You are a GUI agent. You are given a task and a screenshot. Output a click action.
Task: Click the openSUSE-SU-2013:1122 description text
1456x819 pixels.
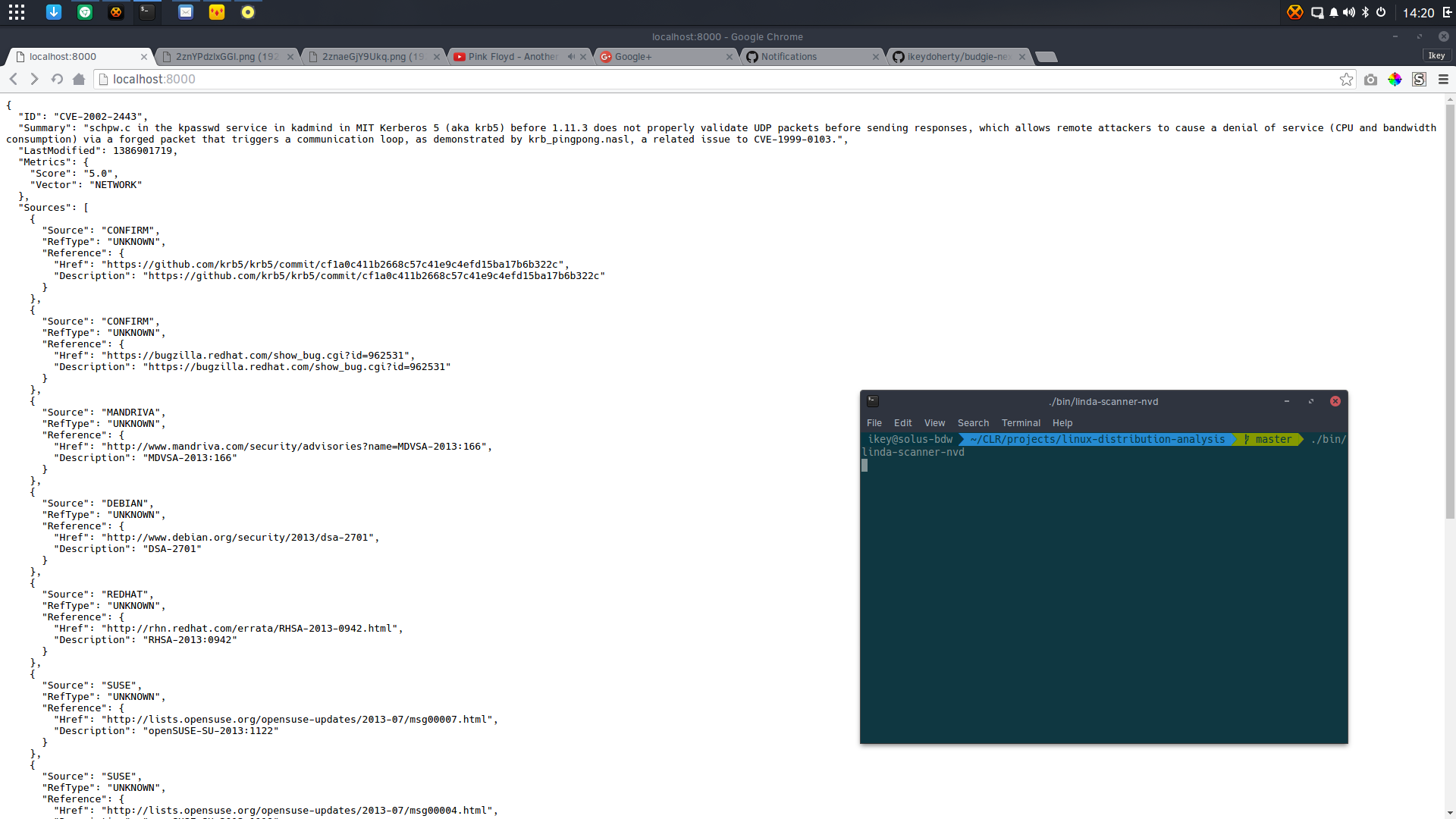coord(211,731)
